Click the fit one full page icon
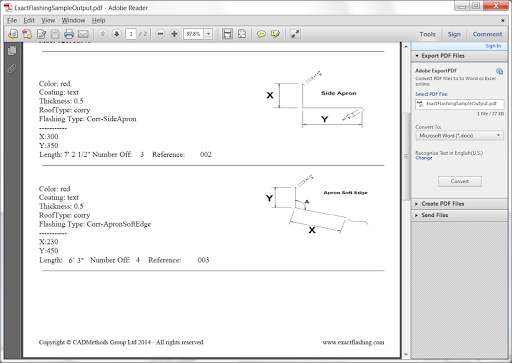This screenshot has height=363, width=512. [242, 34]
